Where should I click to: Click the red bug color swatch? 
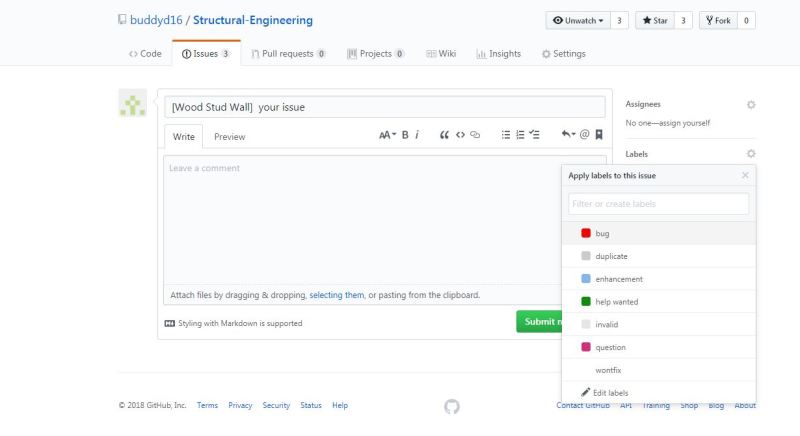click(586, 233)
